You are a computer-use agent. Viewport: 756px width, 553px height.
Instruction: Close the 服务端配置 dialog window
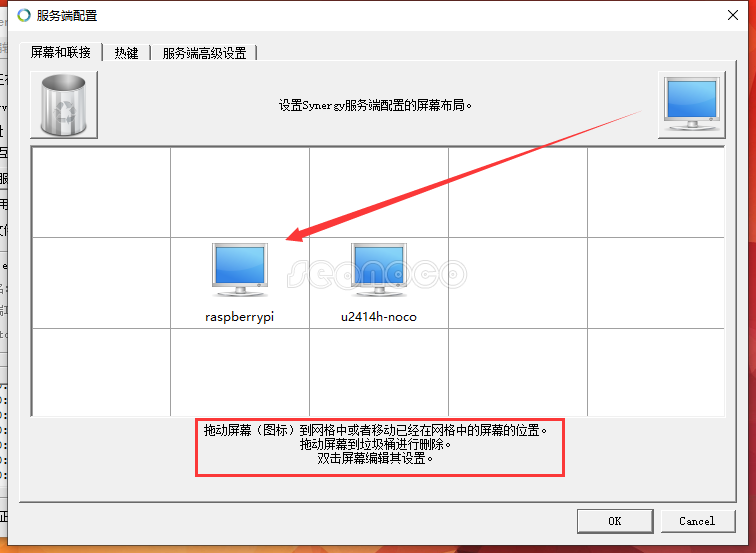[727, 15]
